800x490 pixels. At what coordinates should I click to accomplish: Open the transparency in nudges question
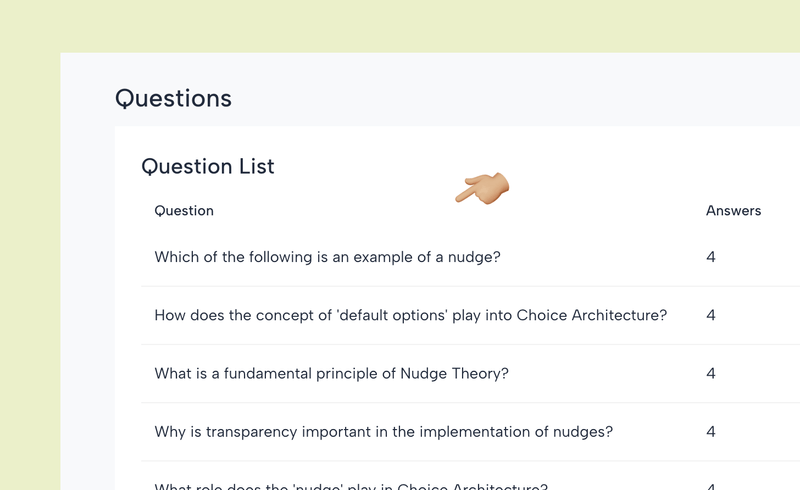(383, 432)
